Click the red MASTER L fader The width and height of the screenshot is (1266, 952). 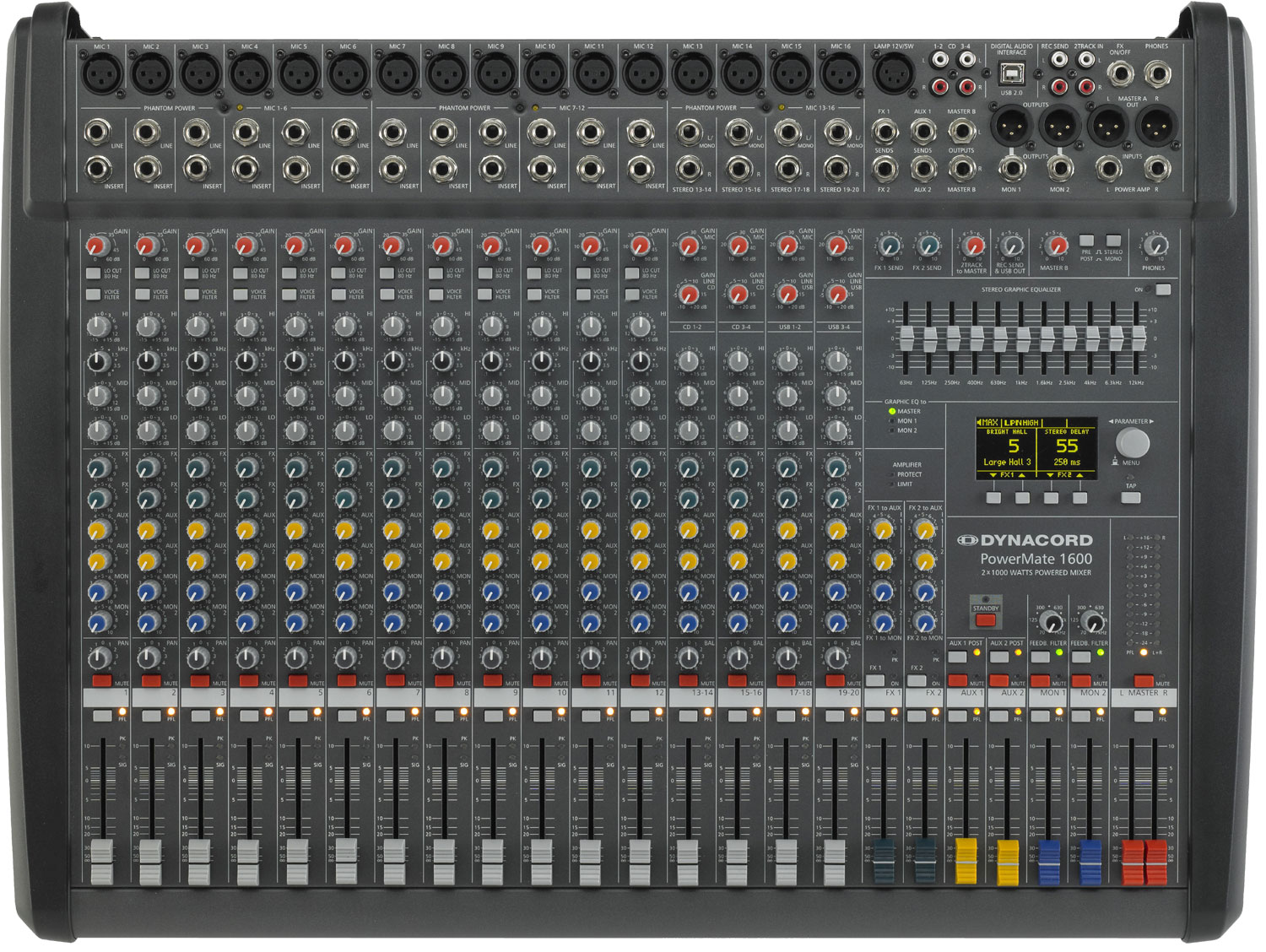[1133, 861]
